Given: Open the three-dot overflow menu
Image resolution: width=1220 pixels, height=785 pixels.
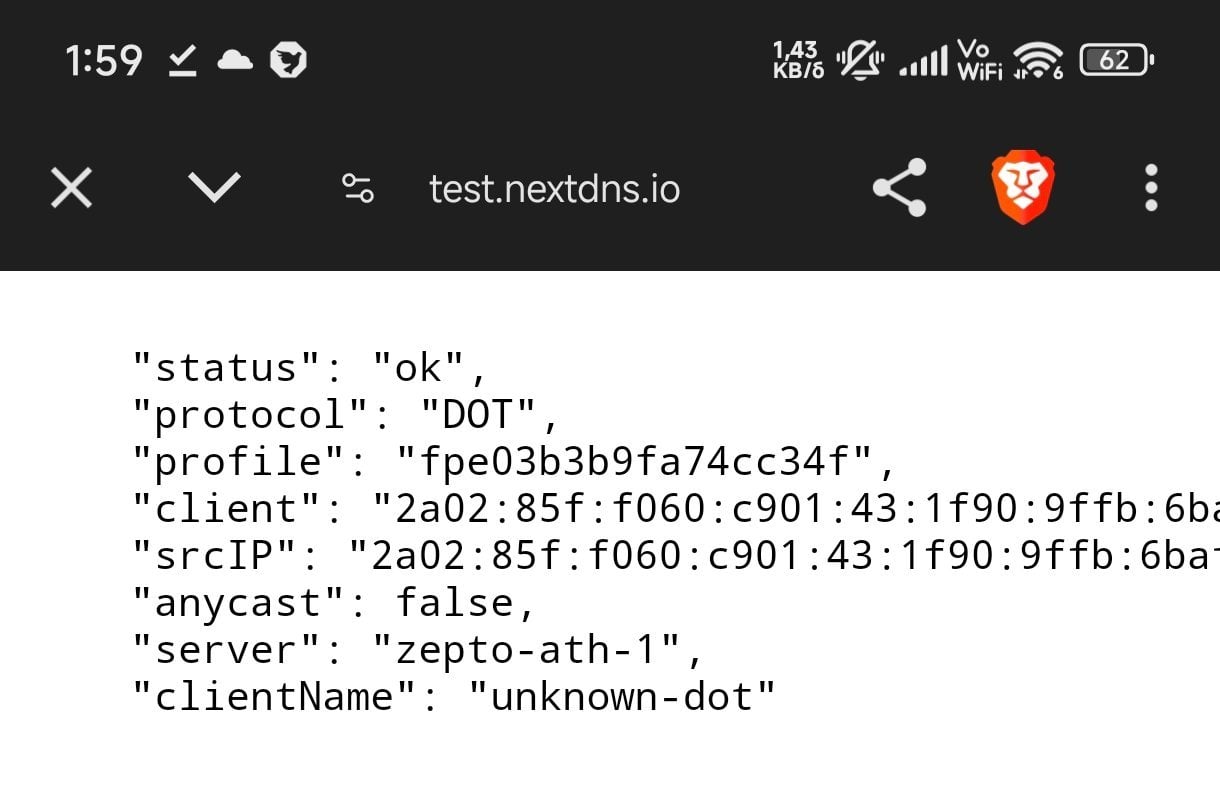Looking at the screenshot, I should [1151, 188].
